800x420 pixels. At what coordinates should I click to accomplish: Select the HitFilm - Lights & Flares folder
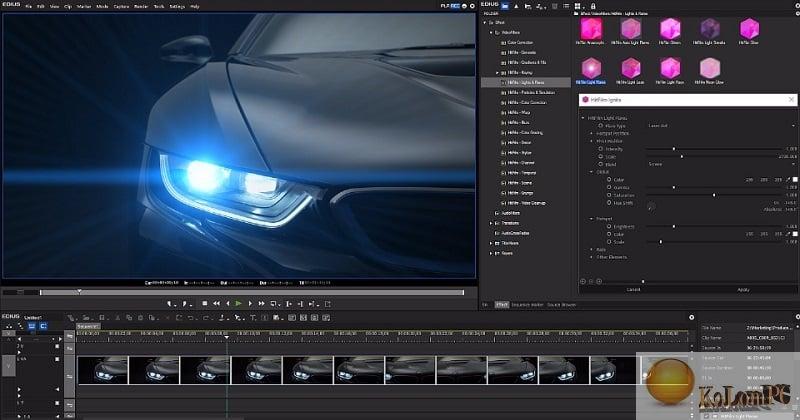[526, 82]
